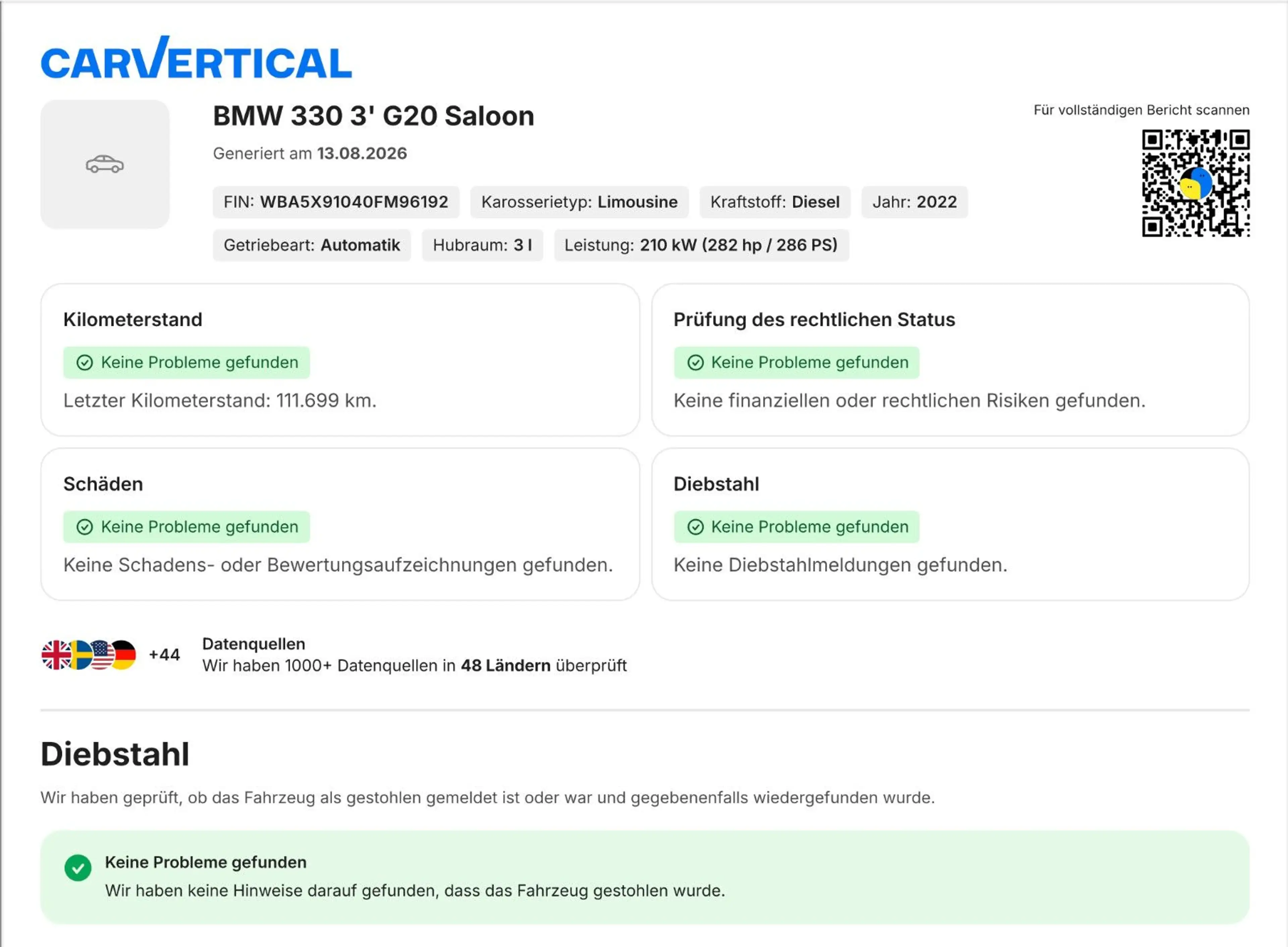
Task: Click the Jahr 2022 chip
Action: (915, 202)
